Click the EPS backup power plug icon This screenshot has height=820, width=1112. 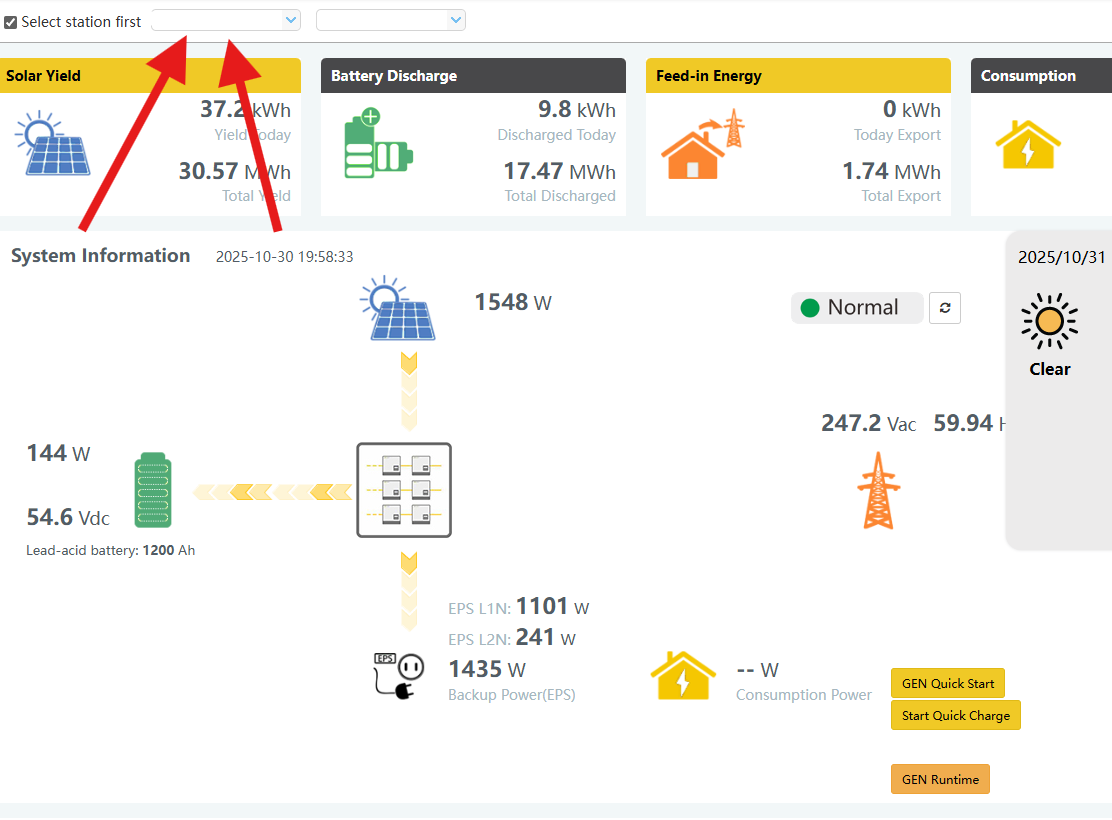tap(399, 676)
